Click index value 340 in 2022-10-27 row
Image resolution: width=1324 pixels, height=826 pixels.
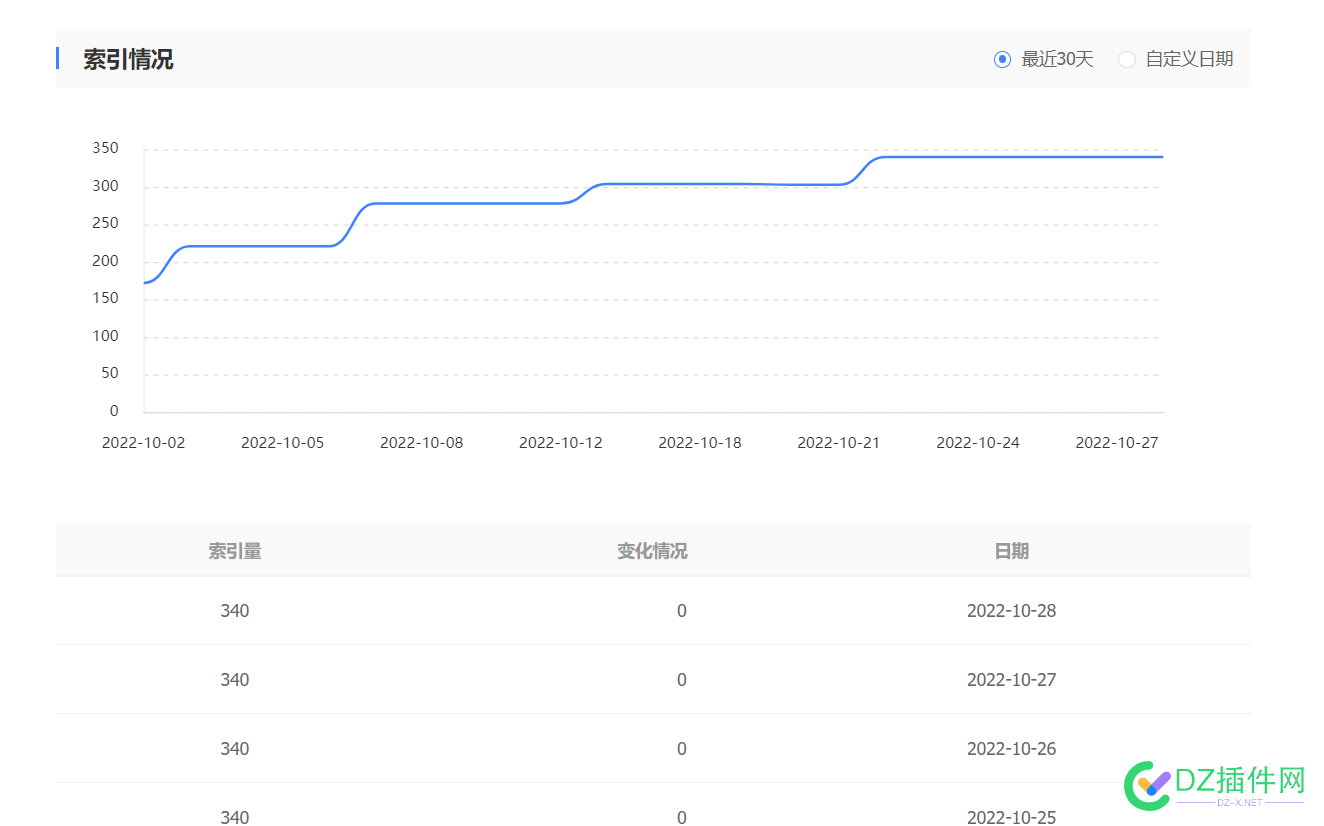tap(235, 679)
